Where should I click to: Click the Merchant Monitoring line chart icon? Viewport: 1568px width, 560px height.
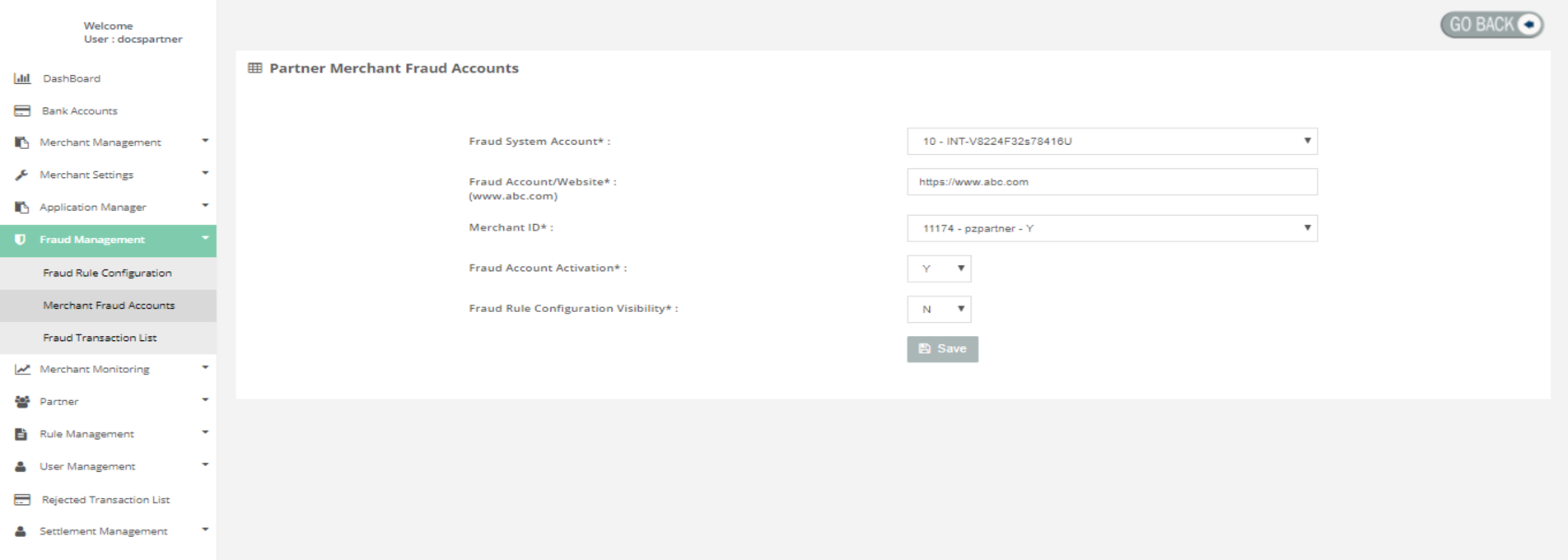[x=22, y=369]
